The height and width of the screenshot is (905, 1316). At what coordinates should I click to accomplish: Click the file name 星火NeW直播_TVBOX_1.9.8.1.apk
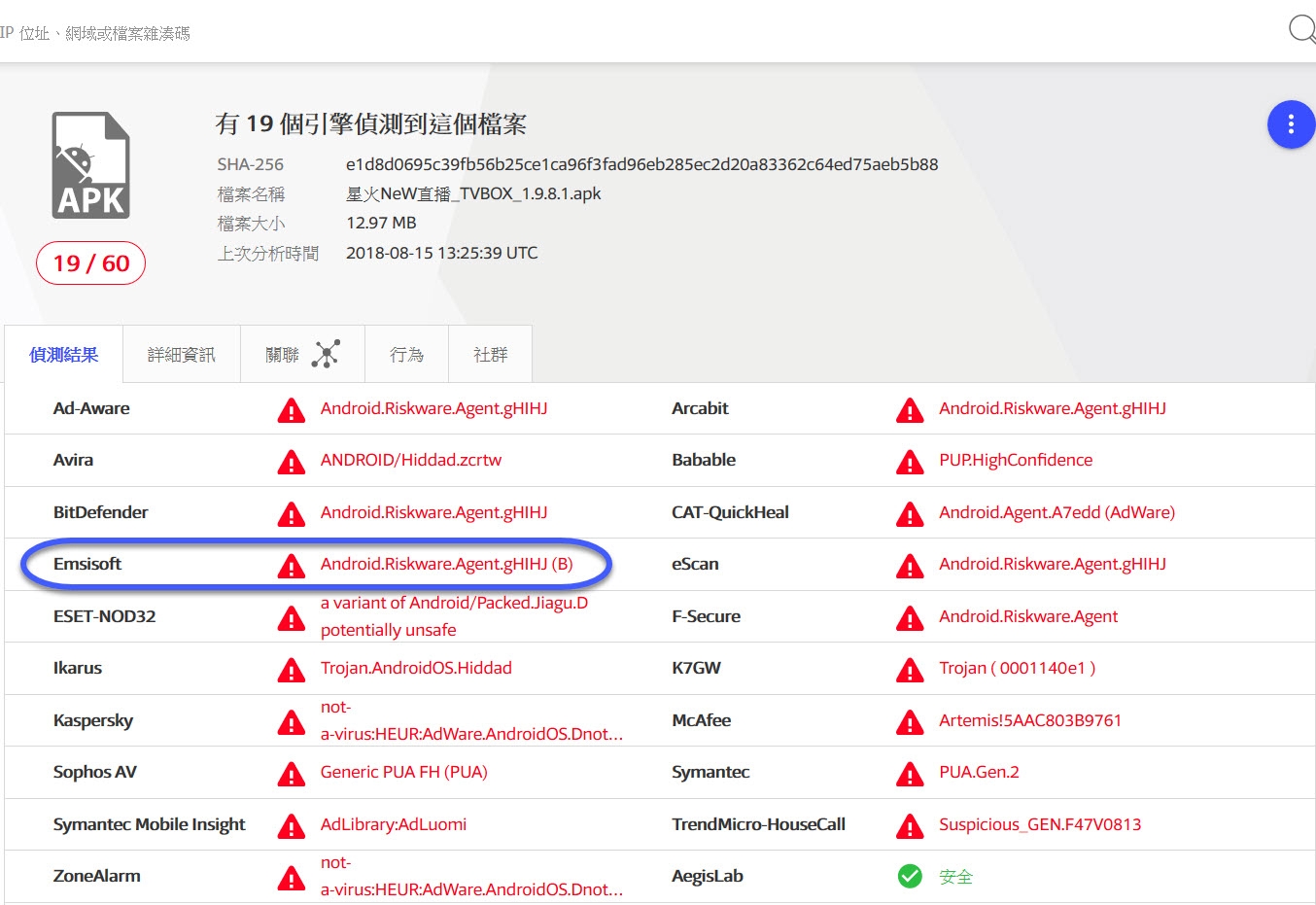coord(473,193)
